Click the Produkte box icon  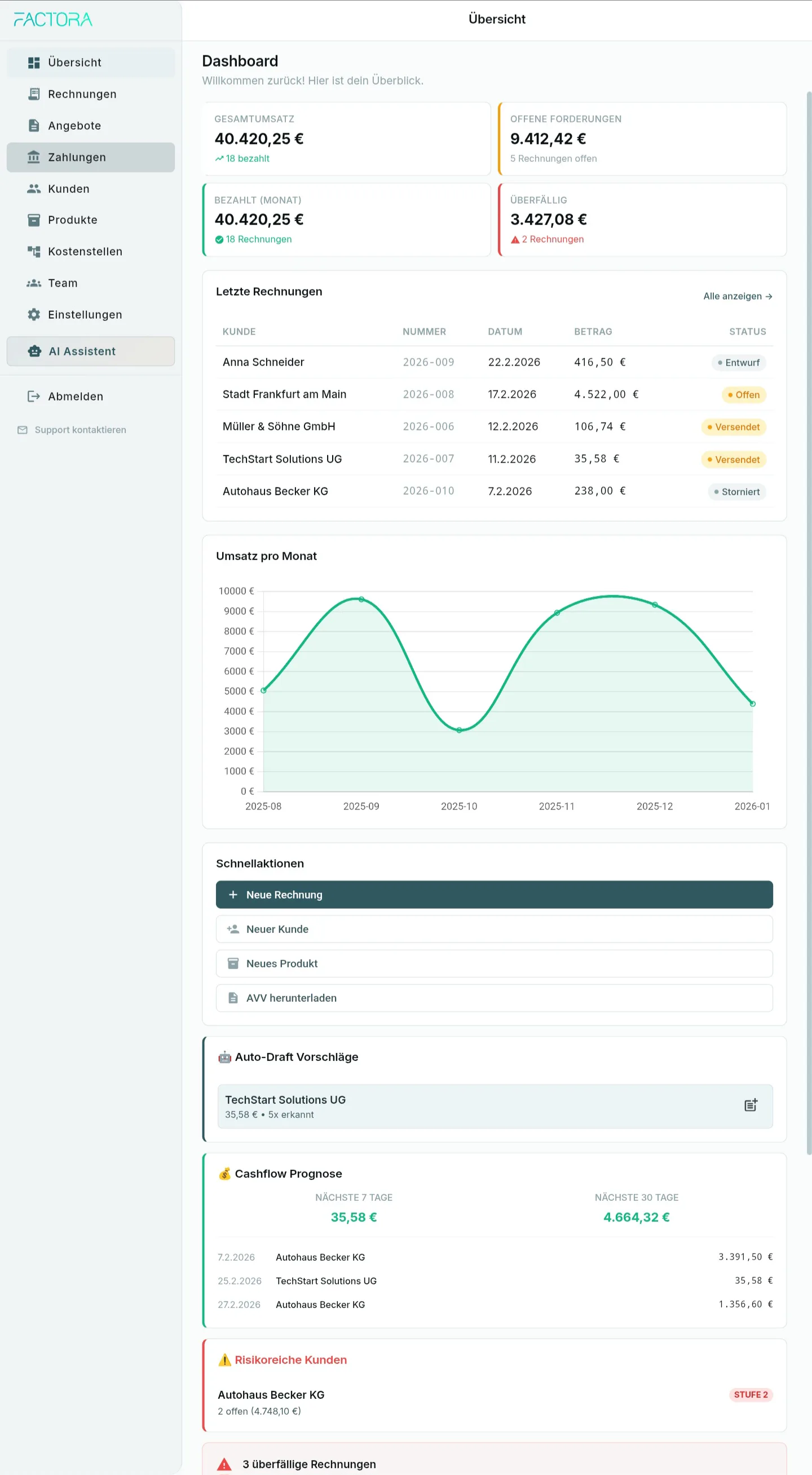[34, 220]
